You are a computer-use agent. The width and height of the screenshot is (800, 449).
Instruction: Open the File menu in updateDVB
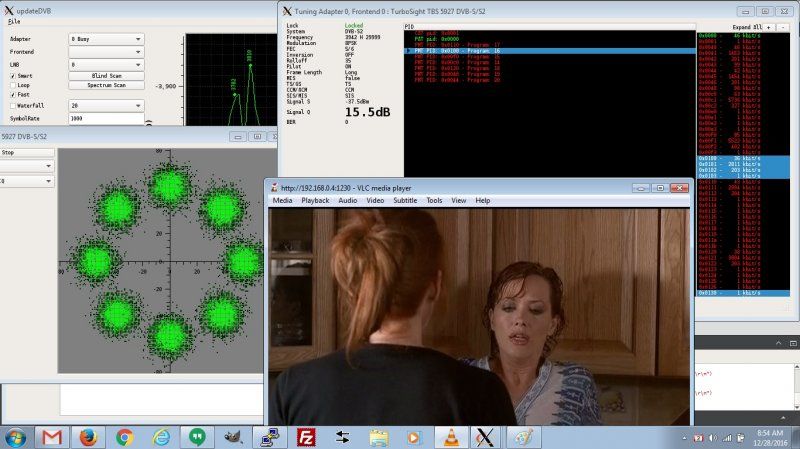tap(14, 21)
